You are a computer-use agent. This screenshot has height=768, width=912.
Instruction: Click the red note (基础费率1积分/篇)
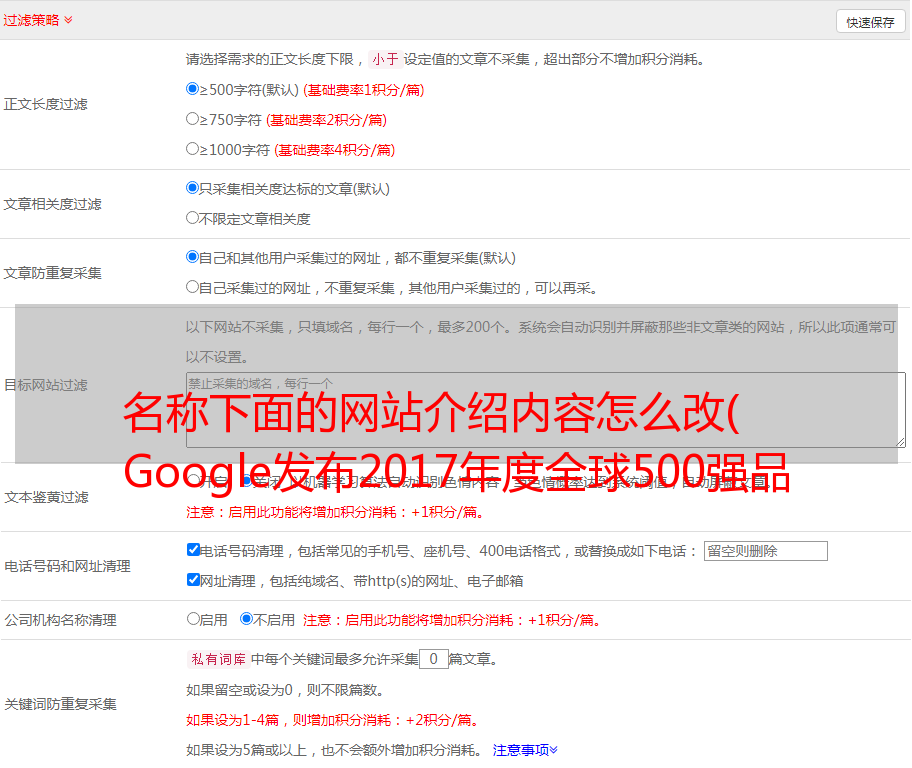pyautogui.click(x=364, y=90)
